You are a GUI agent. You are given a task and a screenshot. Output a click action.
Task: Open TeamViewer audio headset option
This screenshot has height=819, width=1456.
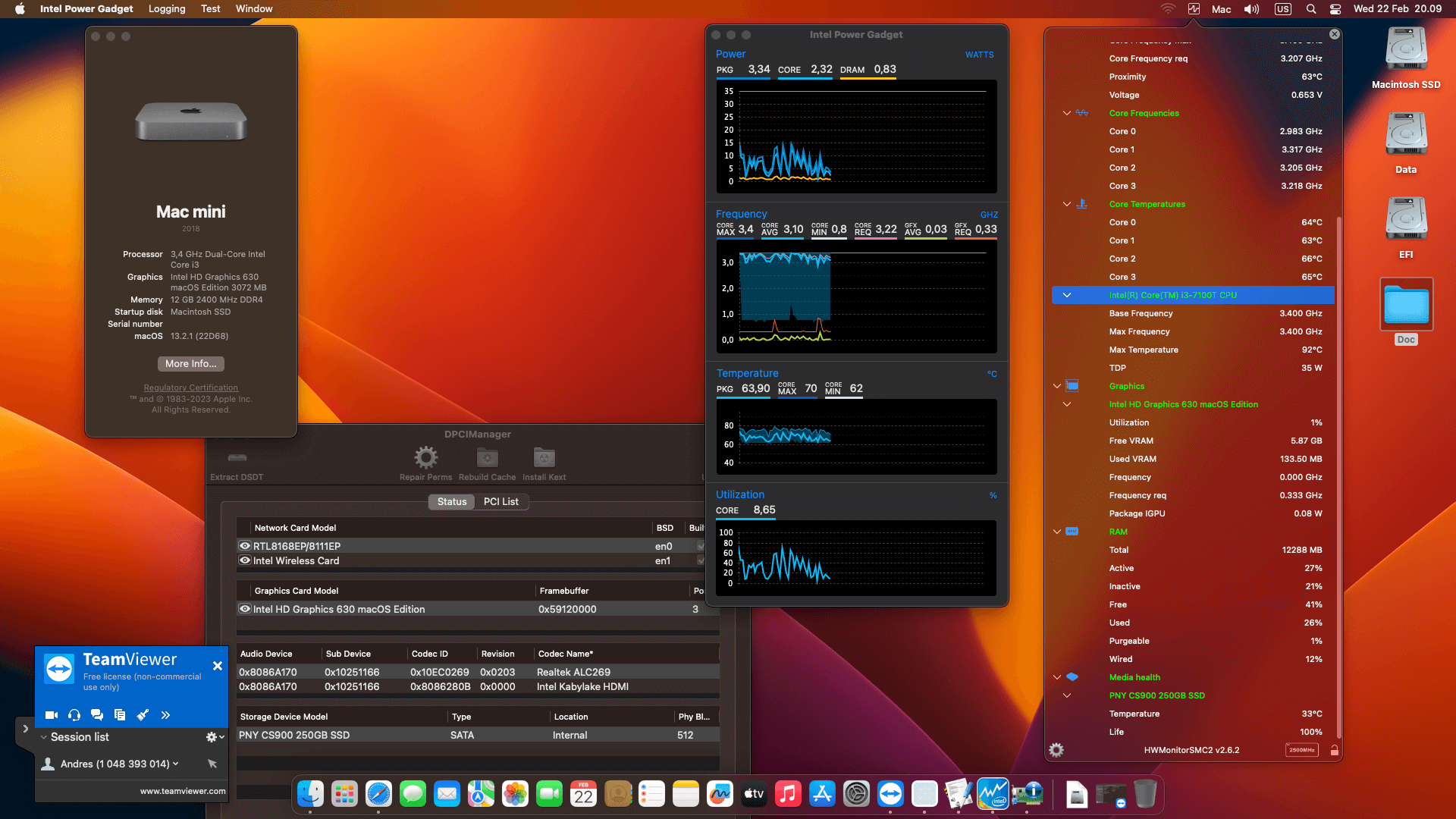click(74, 714)
